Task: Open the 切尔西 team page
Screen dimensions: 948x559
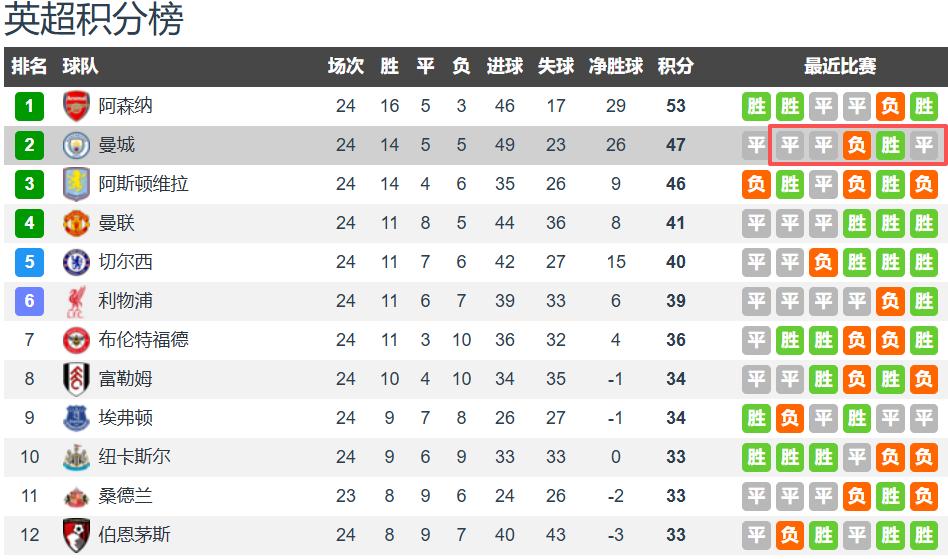Action: pos(125,262)
